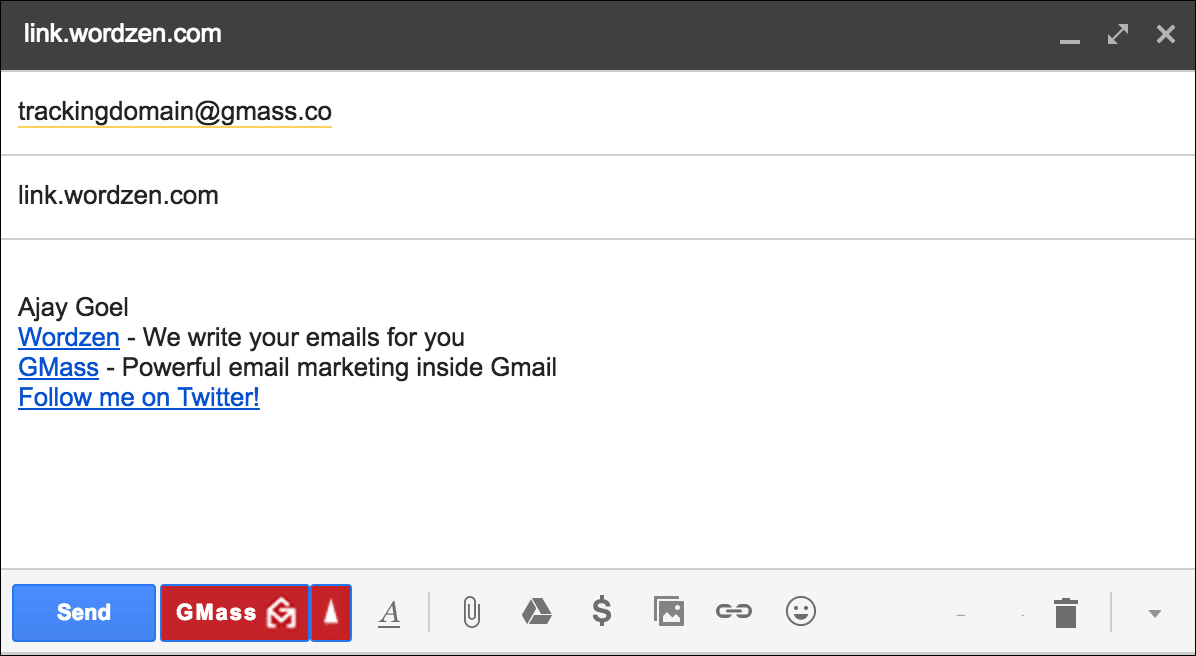Discard draft with the trash icon

tap(1066, 613)
